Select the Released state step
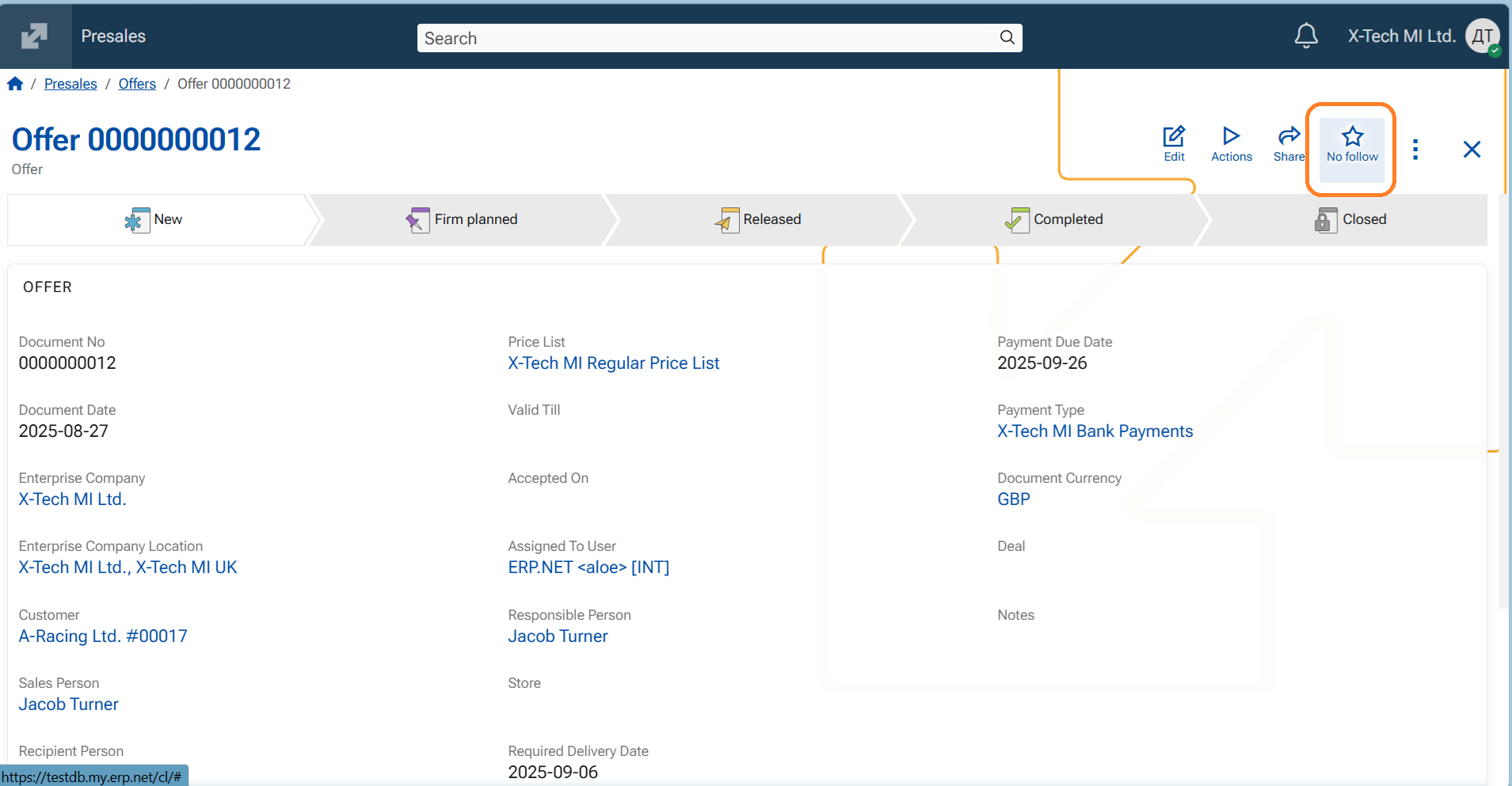Viewport: 1512px width, 786px height. (x=758, y=220)
